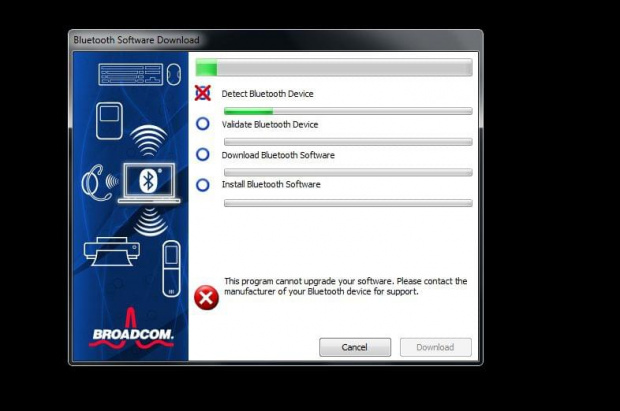Click the 'Download Bluetooth Software' label
620x411 pixels.
tap(278, 155)
